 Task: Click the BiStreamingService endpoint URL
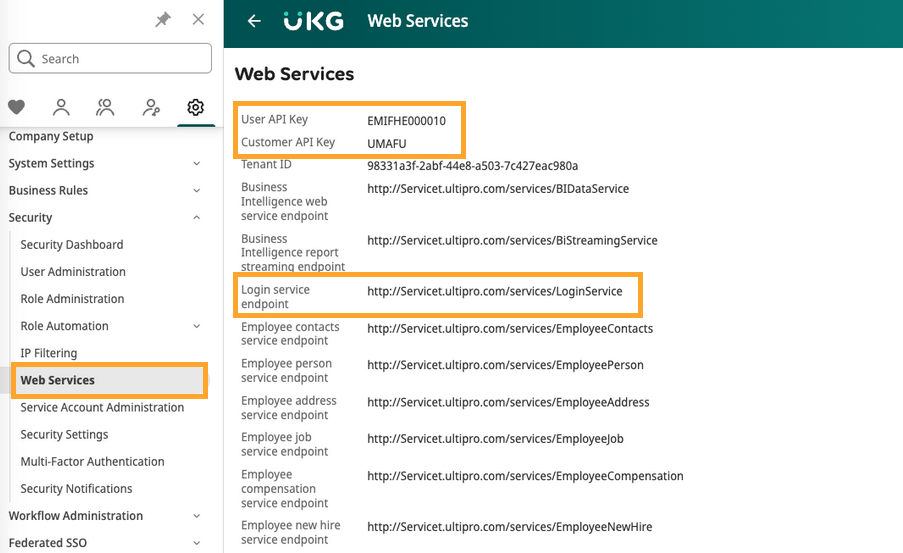513,241
